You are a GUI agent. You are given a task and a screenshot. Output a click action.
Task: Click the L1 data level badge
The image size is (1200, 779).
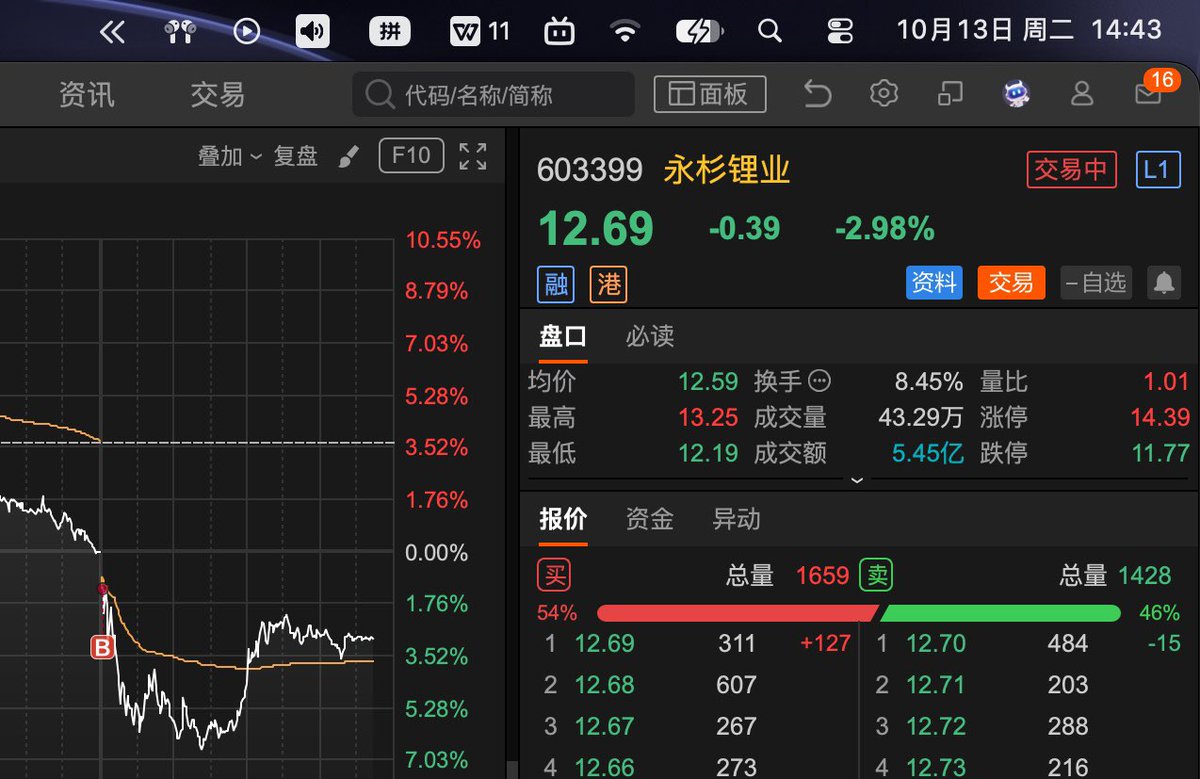[x=1156, y=170]
